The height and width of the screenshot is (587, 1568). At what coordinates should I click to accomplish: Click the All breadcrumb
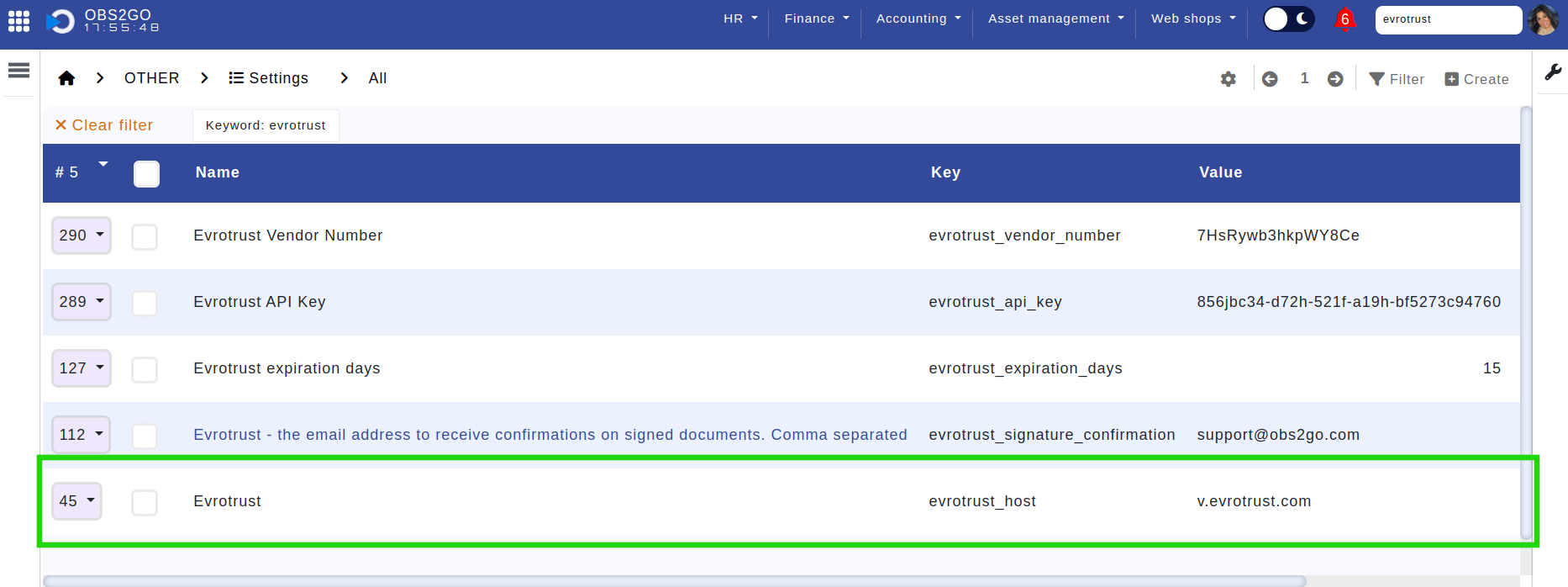[377, 78]
